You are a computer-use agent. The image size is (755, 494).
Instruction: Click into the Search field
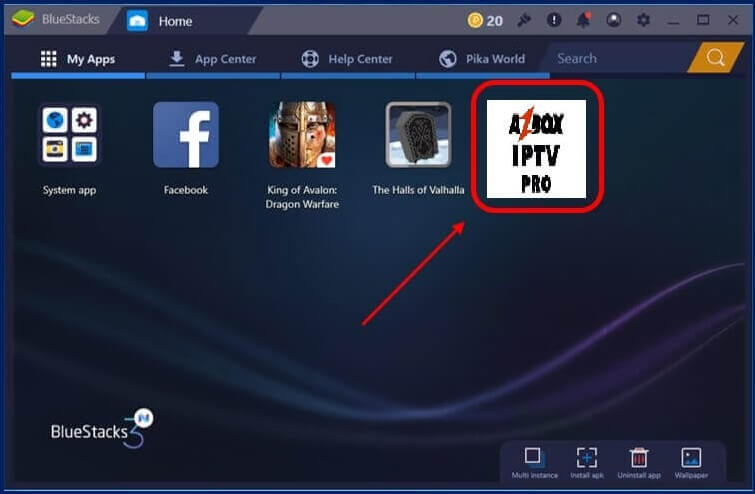pyautogui.click(x=619, y=58)
